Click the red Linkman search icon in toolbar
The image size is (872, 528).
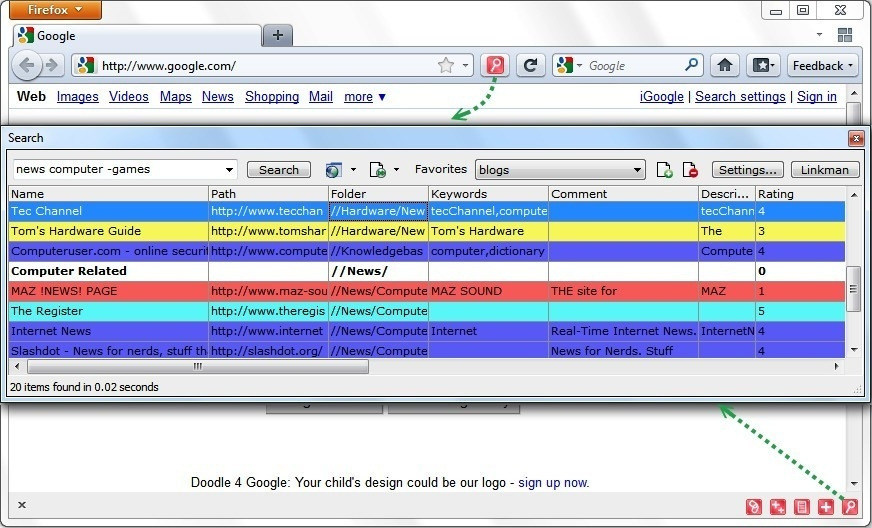pos(495,66)
